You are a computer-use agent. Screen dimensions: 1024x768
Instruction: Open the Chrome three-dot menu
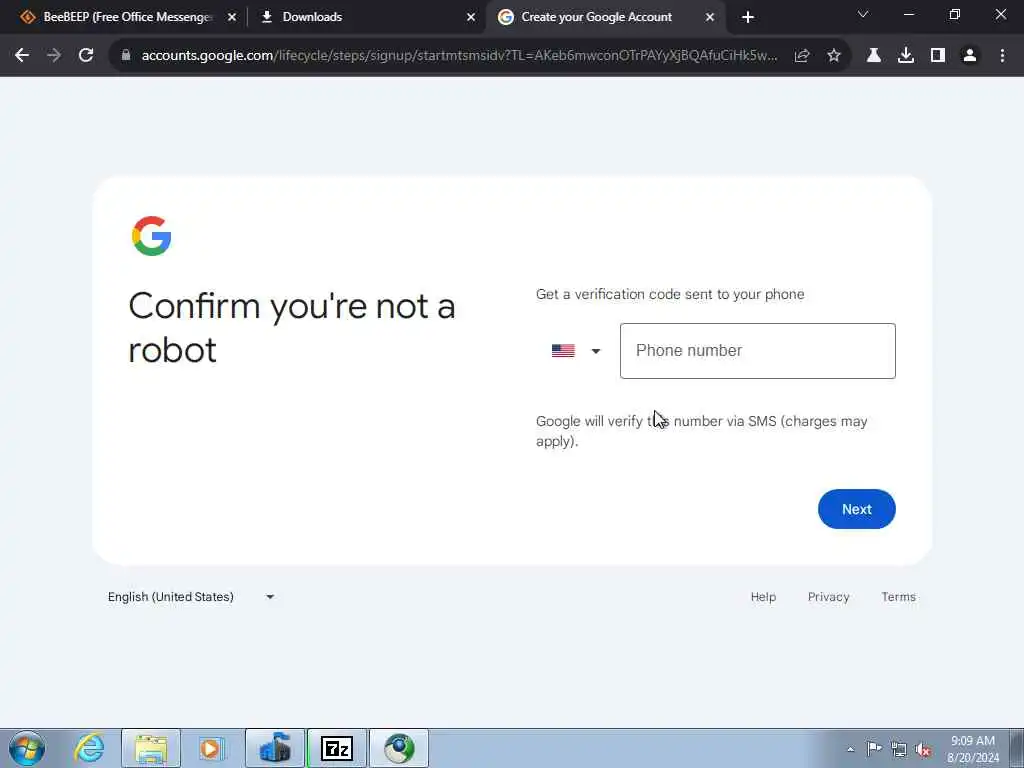(1002, 56)
